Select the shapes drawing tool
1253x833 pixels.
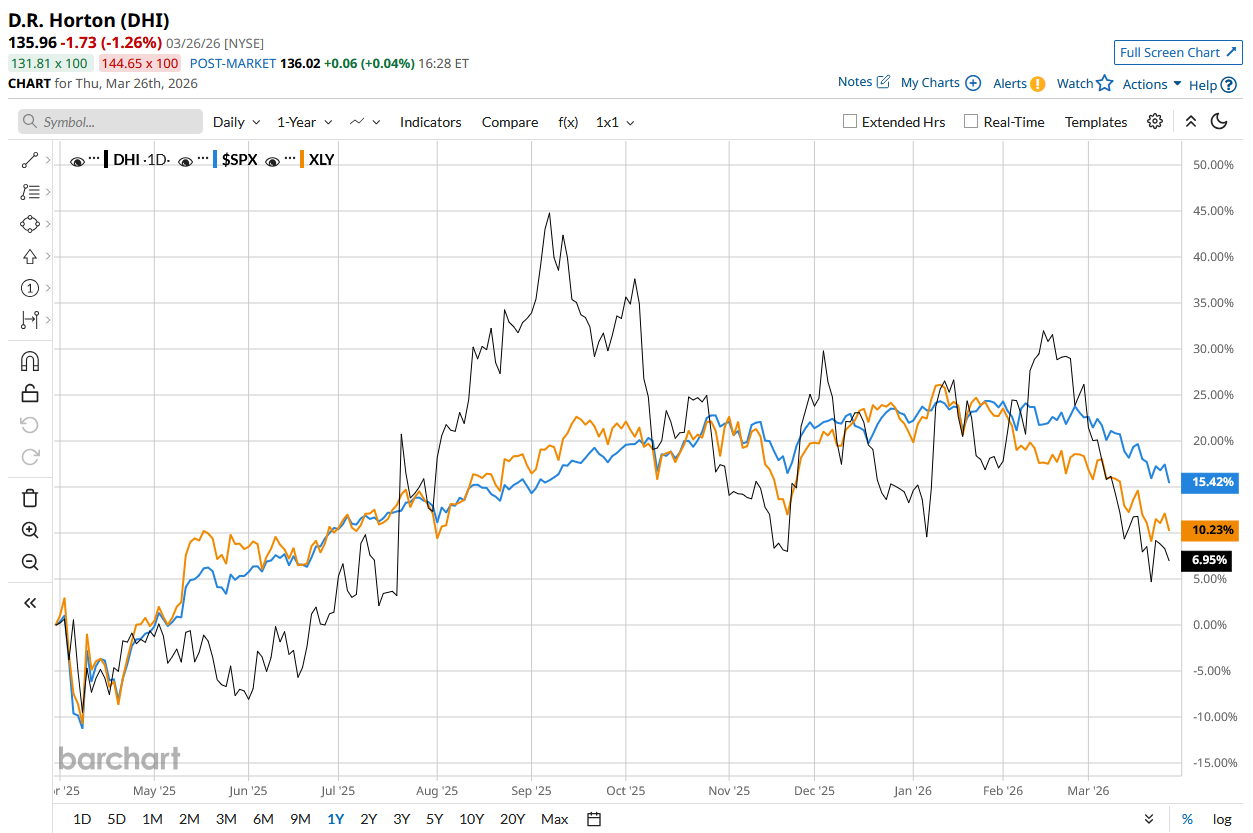29,223
